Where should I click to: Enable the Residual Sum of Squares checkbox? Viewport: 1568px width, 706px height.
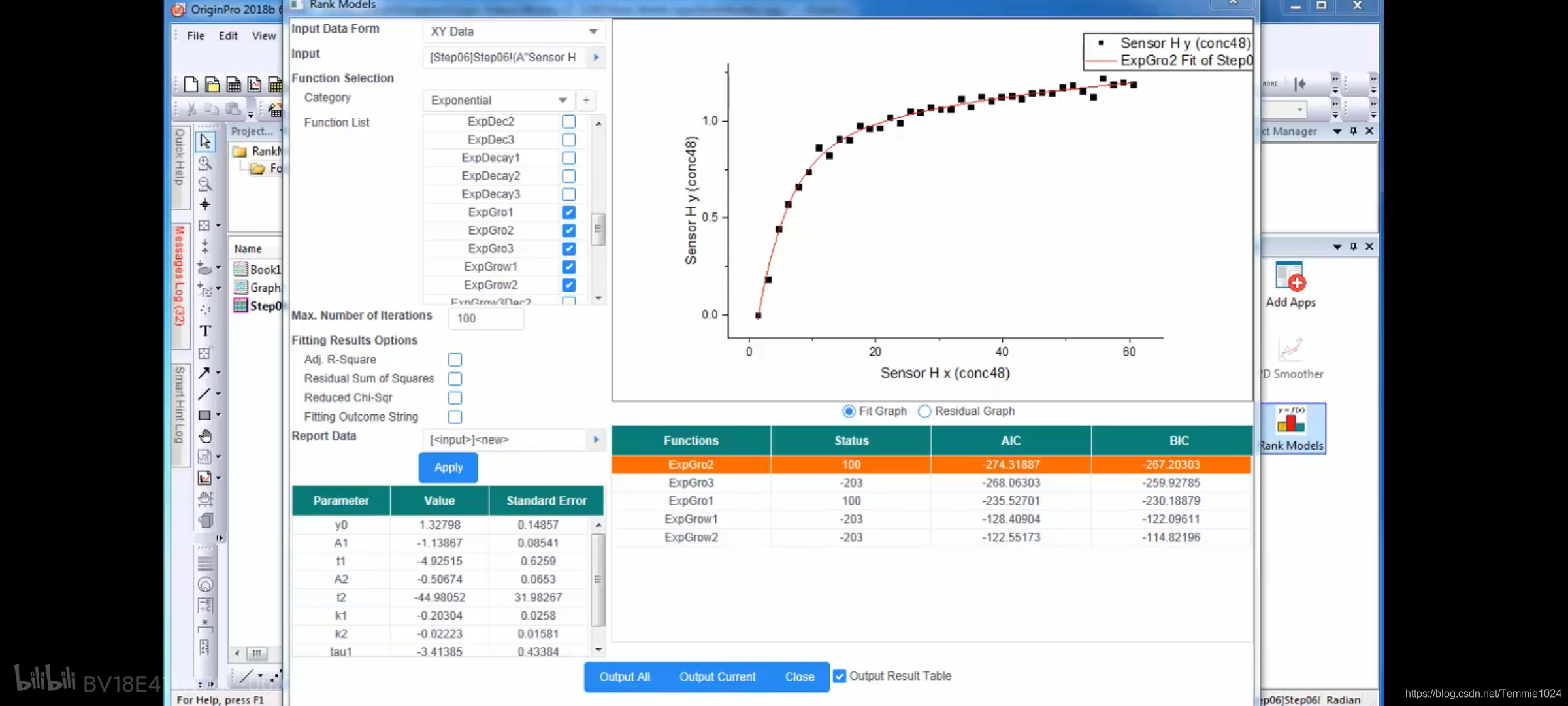[455, 378]
